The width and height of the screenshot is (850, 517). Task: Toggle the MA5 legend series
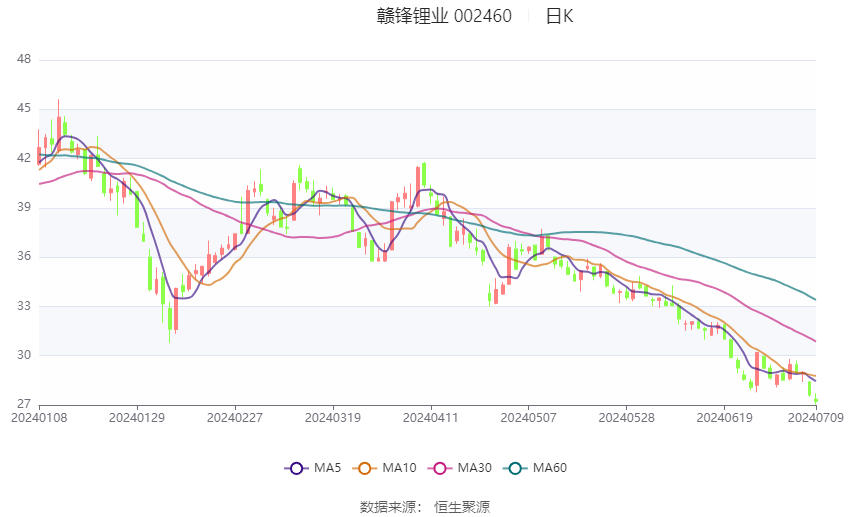coord(313,468)
